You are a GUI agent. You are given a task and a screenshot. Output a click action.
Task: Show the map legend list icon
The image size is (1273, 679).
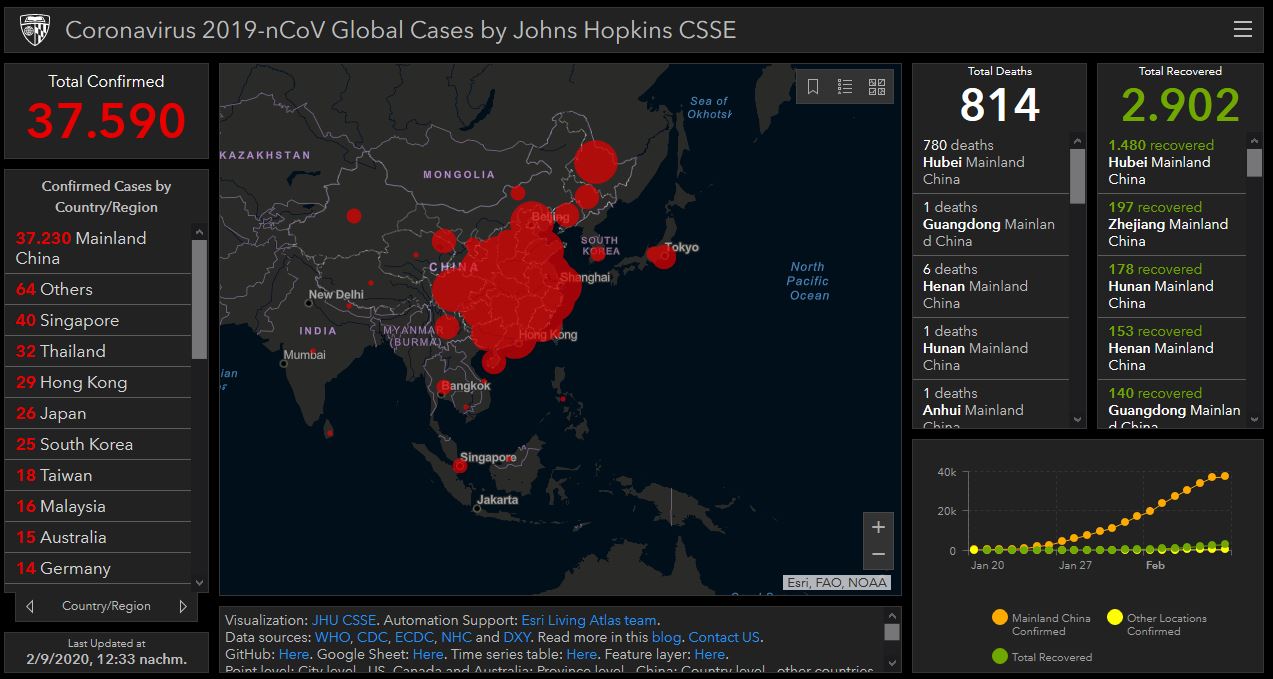pyautogui.click(x=845, y=87)
